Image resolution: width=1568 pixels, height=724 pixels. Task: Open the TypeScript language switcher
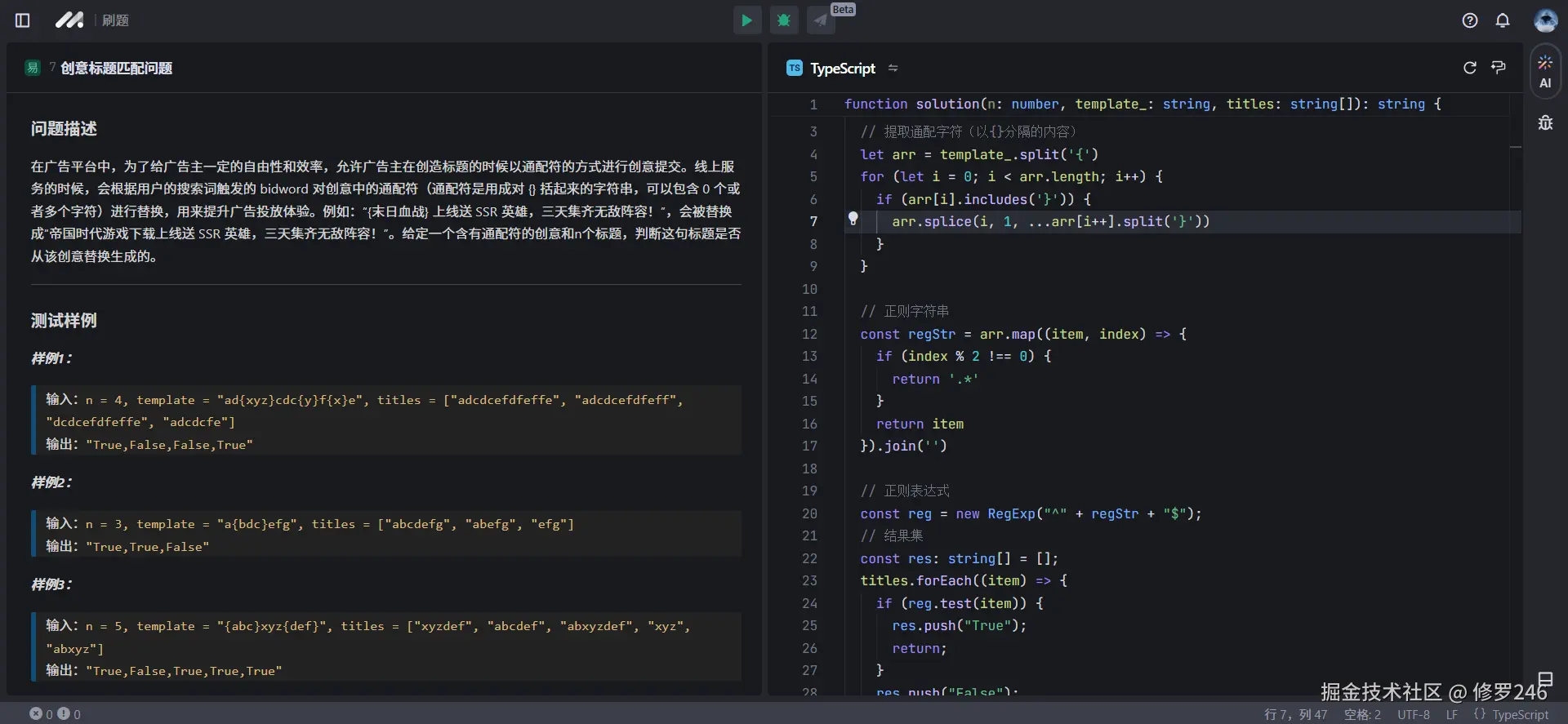tap(842, 69)
